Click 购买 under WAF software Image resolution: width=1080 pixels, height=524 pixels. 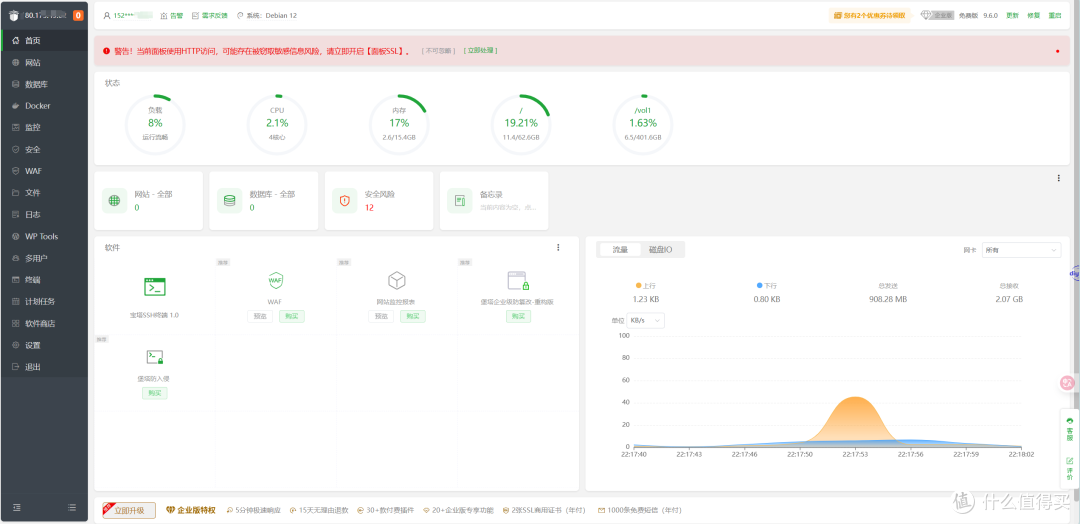[291, 317]
